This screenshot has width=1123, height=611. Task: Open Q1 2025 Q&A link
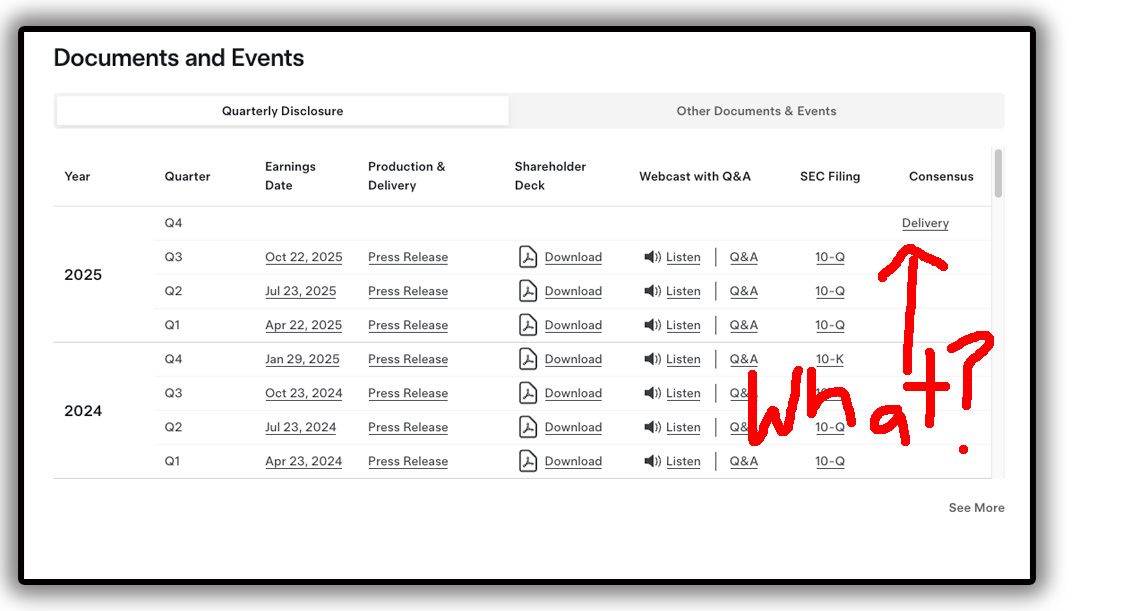click(743, 325)
